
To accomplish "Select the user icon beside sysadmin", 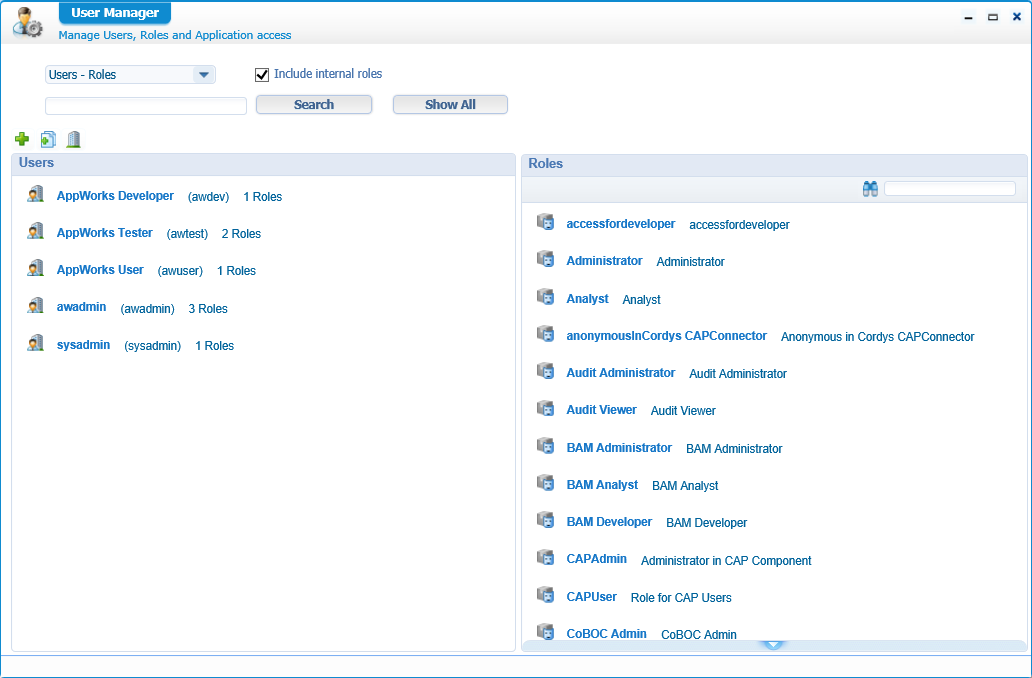I will coord(36,343).
